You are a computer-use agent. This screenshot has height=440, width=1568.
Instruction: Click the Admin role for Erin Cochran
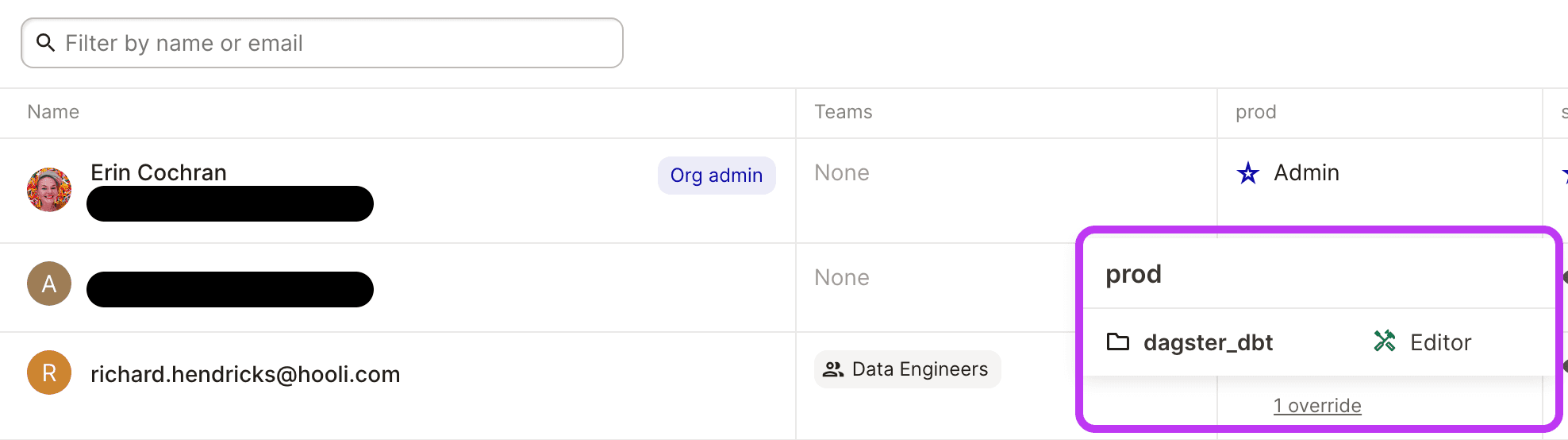pos(1306,172)
